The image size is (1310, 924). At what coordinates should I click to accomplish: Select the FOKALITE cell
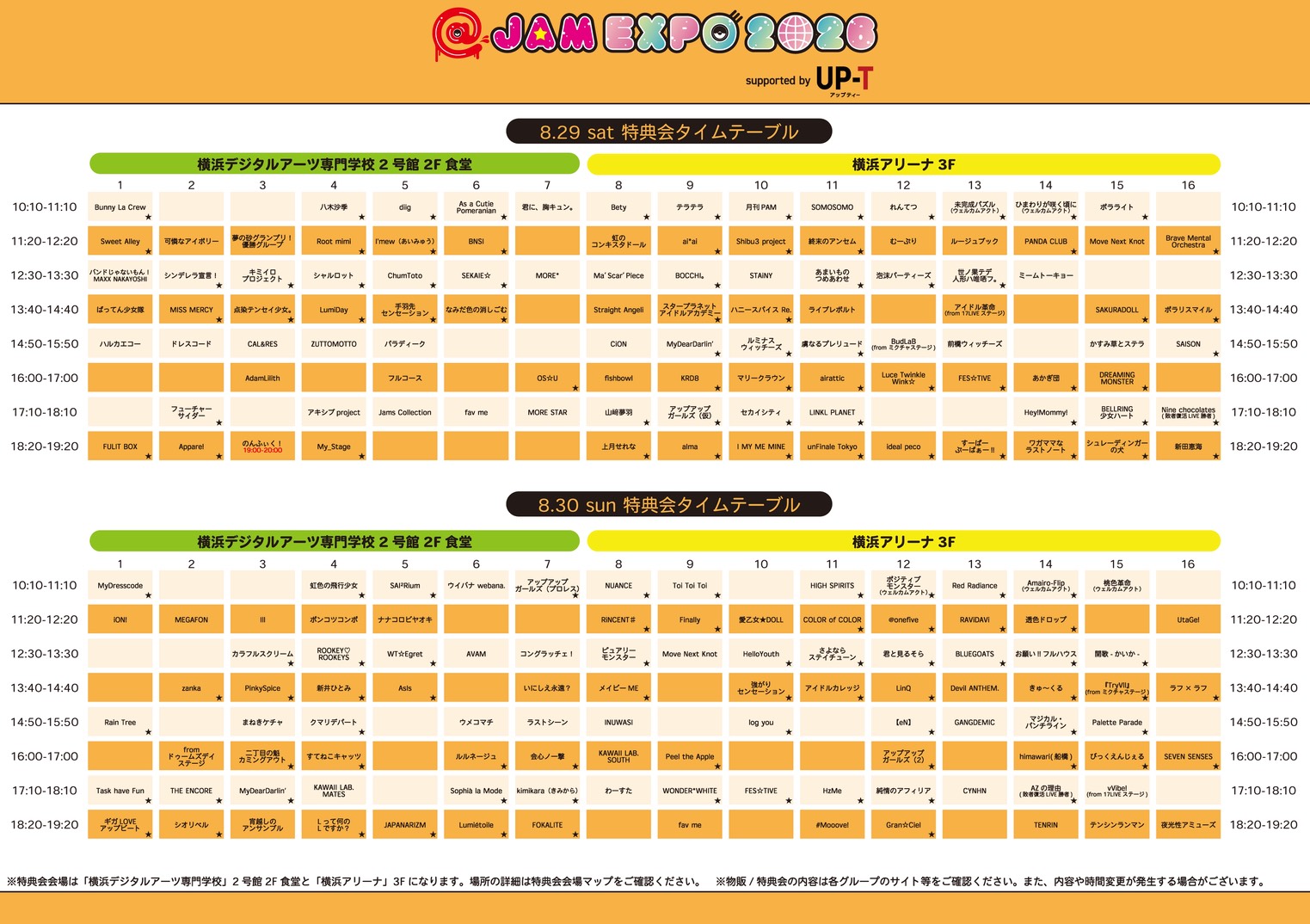548,825
